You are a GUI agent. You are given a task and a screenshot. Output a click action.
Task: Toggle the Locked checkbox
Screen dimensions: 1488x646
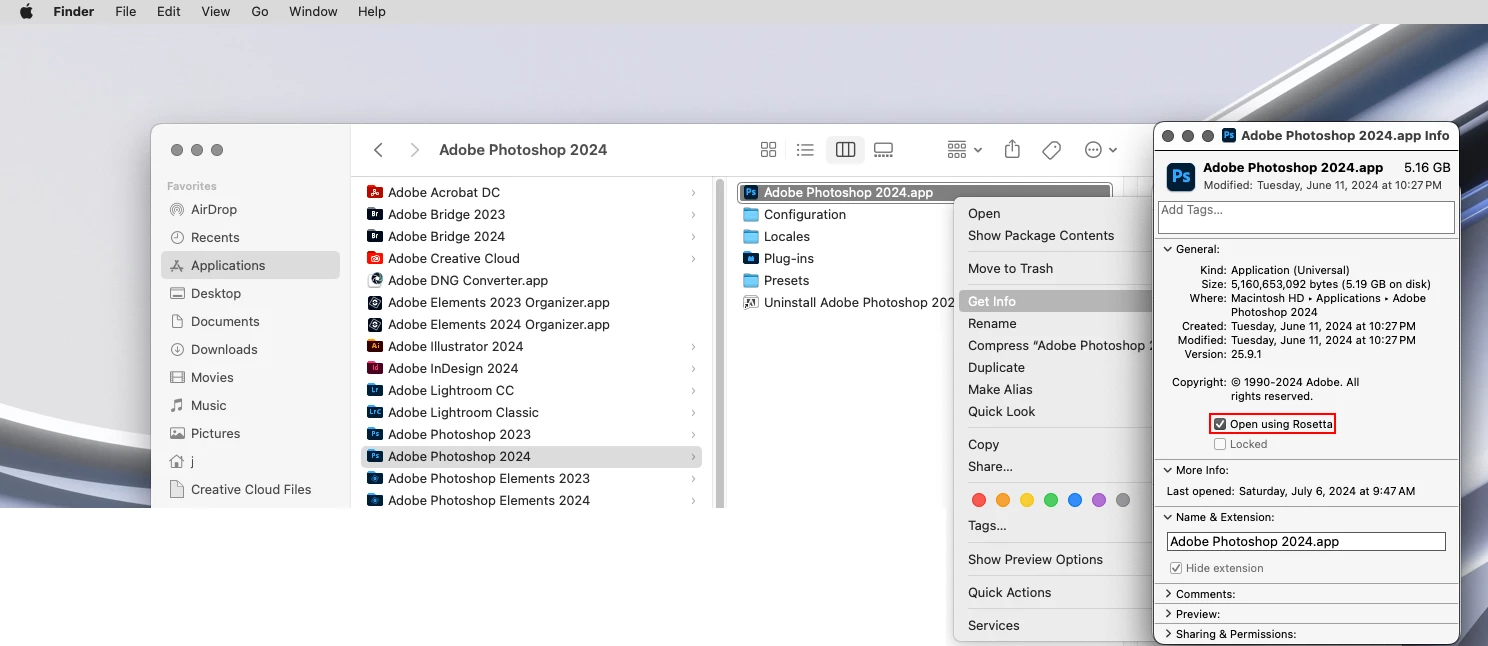(x=1220, y=444)
